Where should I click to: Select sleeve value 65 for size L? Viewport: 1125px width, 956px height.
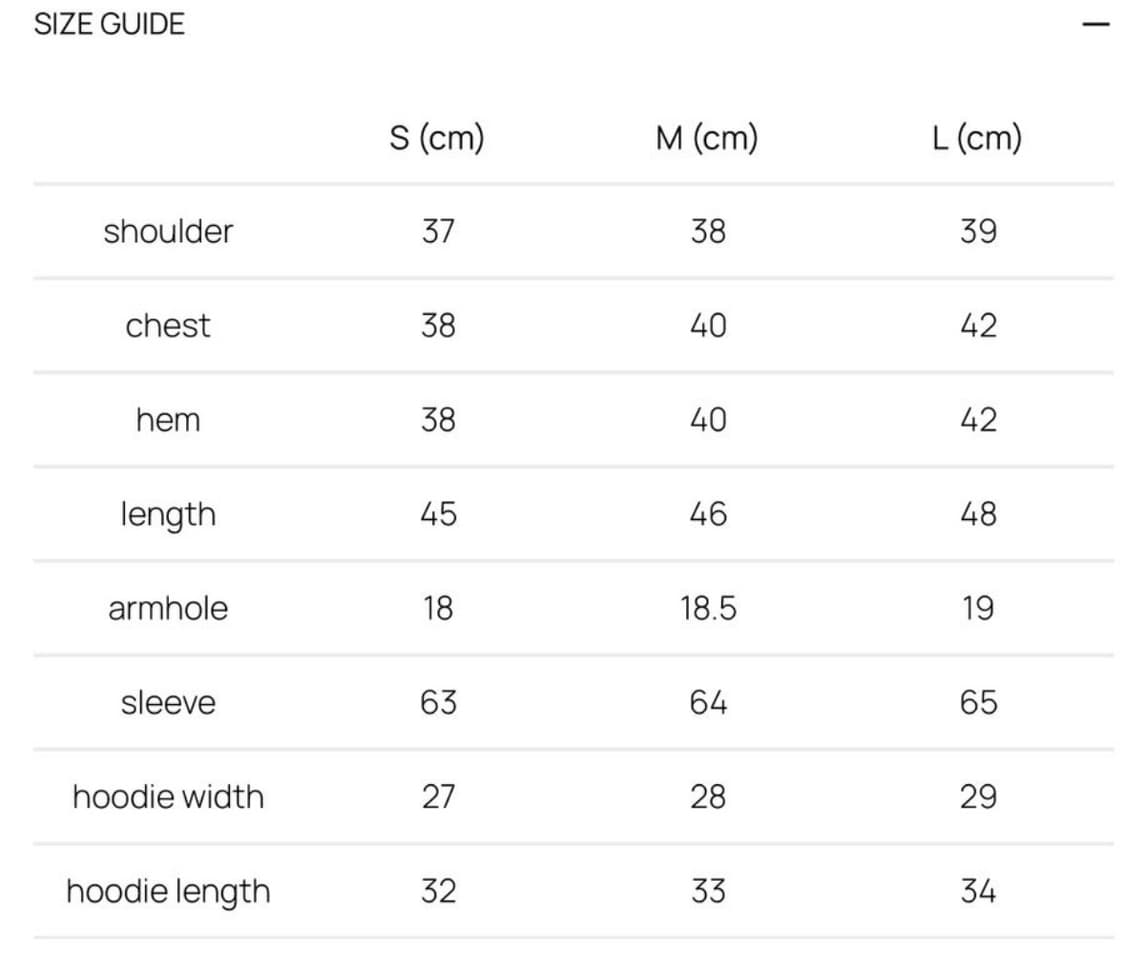[x=979, y=702]
